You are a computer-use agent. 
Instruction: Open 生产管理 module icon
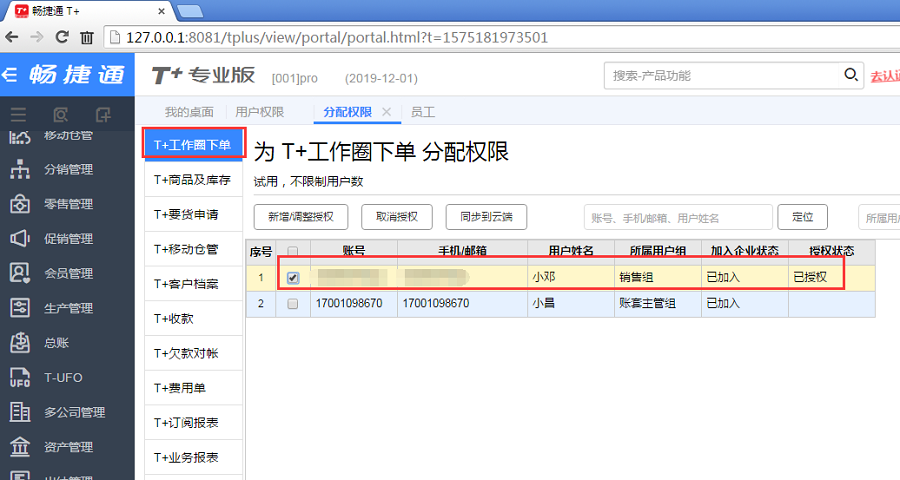point(20,308)
